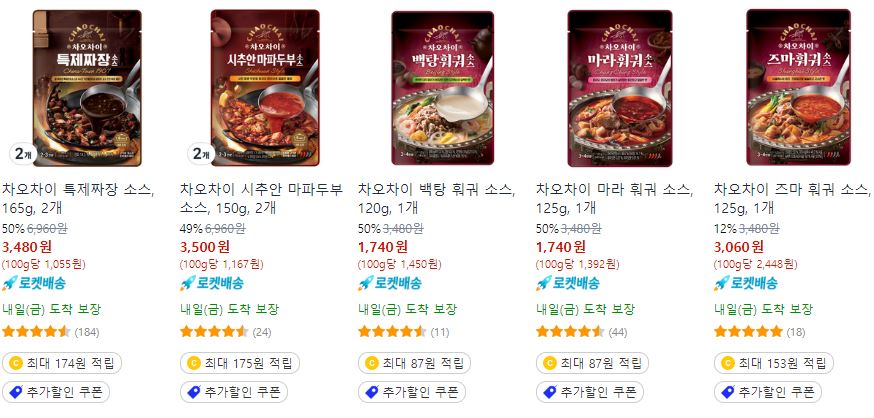Click the 차오차이 마라 훠궈 소스 title link

615,198
